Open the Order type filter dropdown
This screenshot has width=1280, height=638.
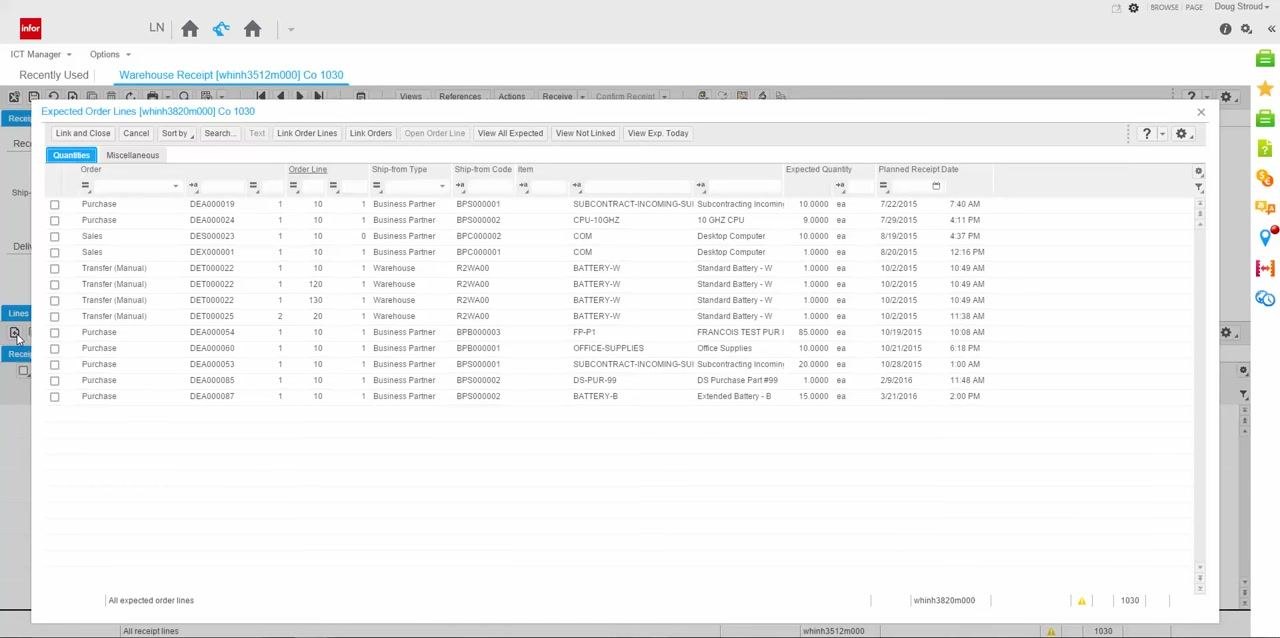(175, 186)
